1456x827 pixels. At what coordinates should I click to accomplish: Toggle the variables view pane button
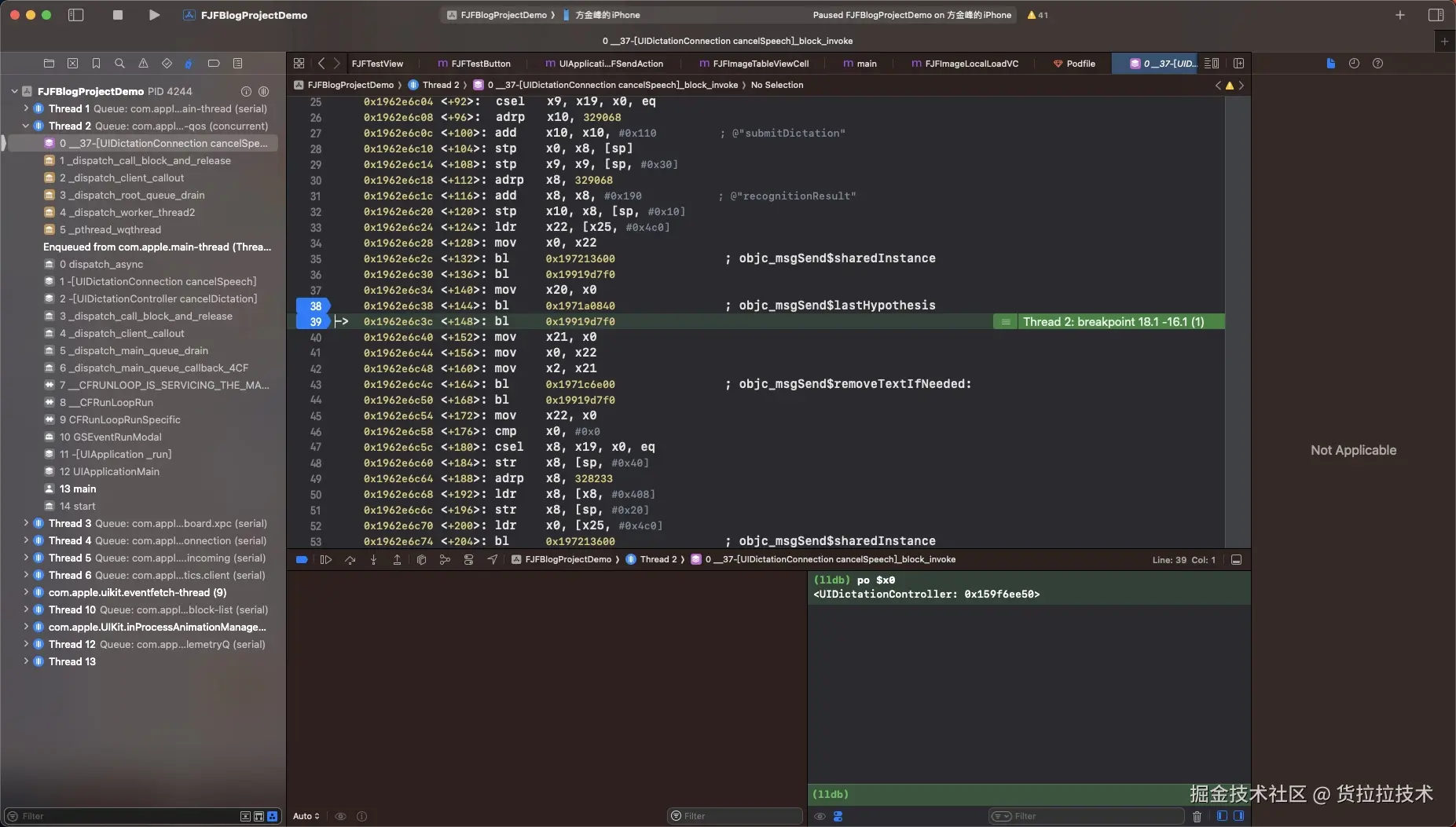(1222, 816)
